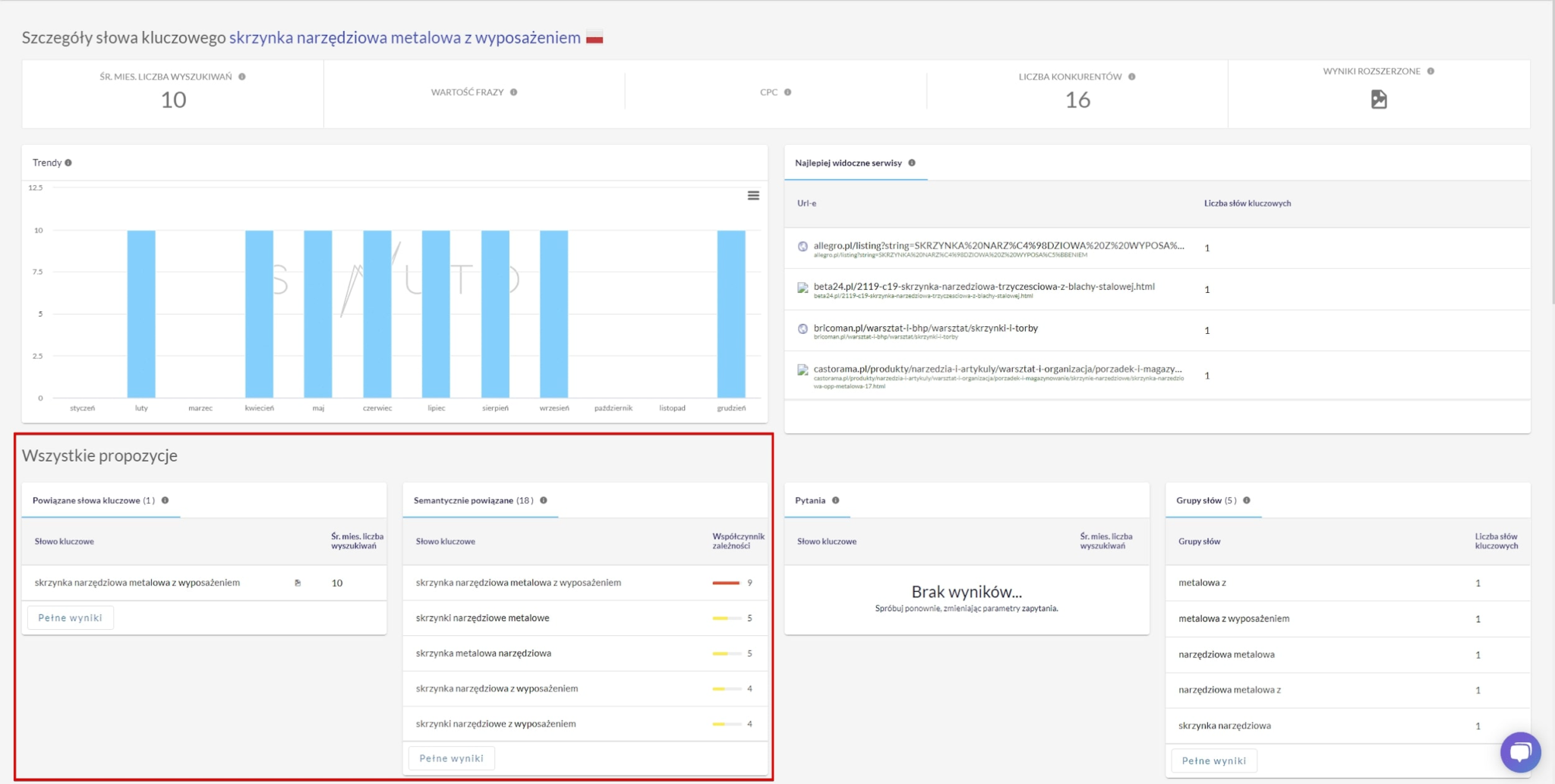Click info icon next to Liczba konkurentów
Screen dimensions: 1555x784
coord(1131,77)
